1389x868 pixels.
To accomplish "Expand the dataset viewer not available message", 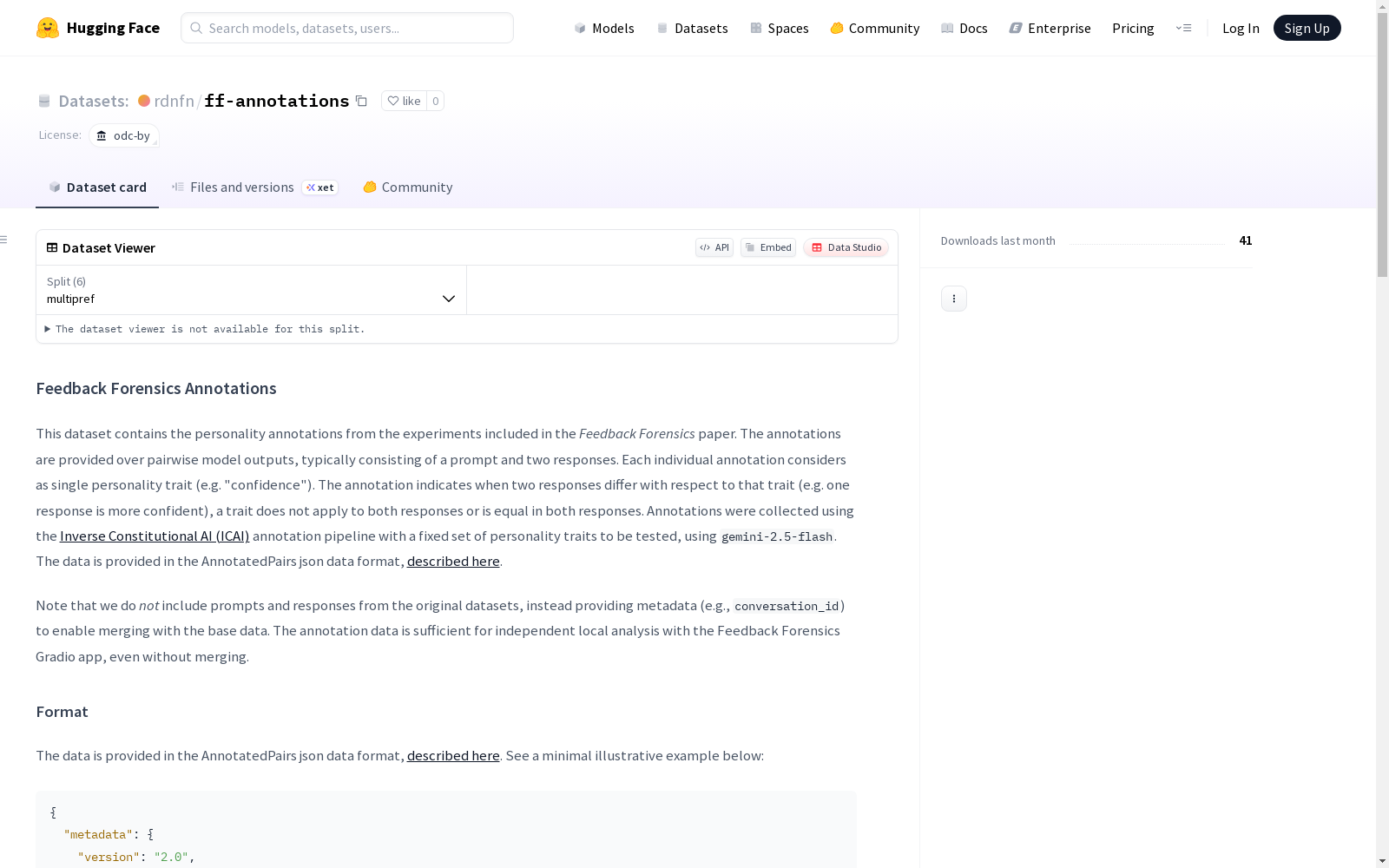I will tap(205, 329).
